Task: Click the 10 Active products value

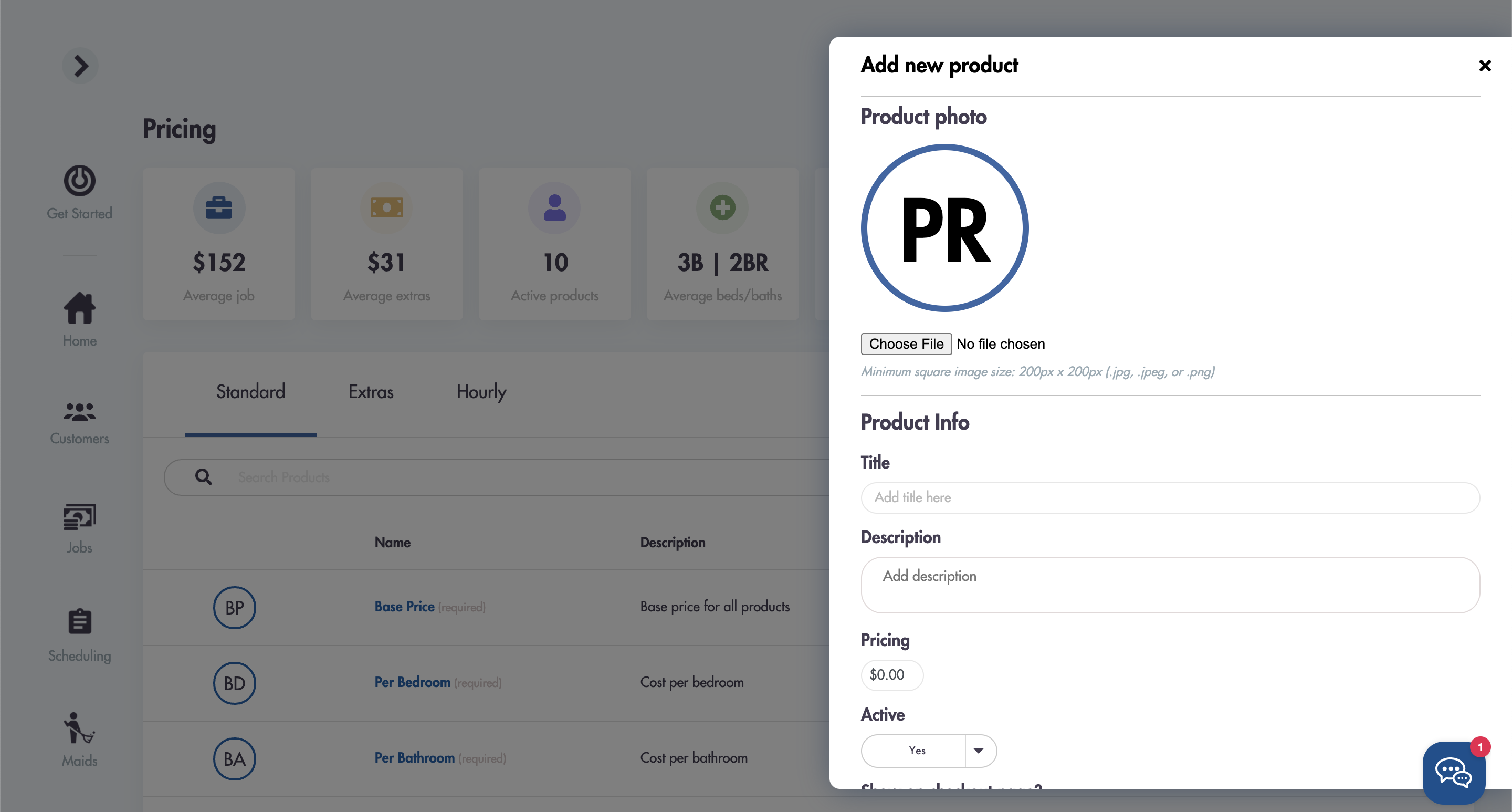Action: point(555,263)
